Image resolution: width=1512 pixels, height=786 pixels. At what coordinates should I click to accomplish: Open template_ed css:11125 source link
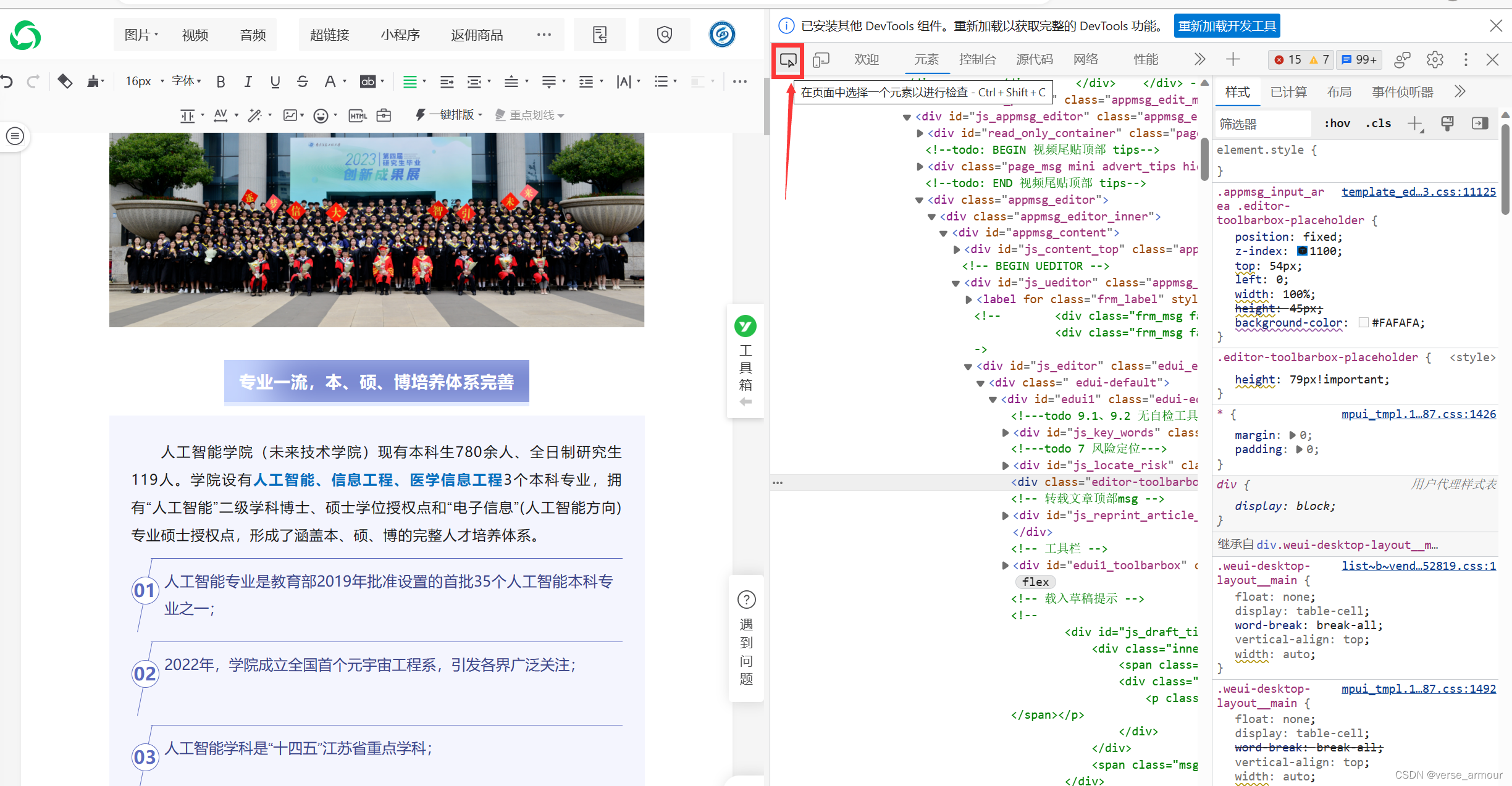click(1418, 192)
